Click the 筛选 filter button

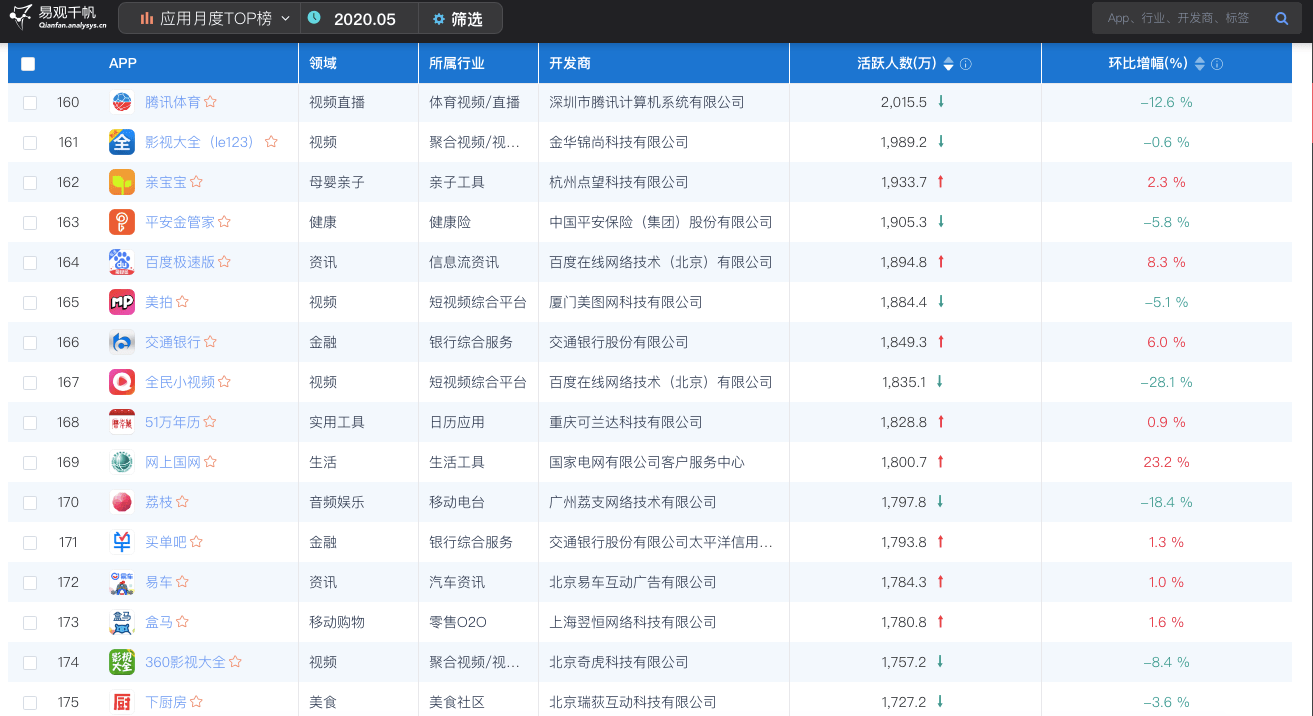[x=458, y=19]
